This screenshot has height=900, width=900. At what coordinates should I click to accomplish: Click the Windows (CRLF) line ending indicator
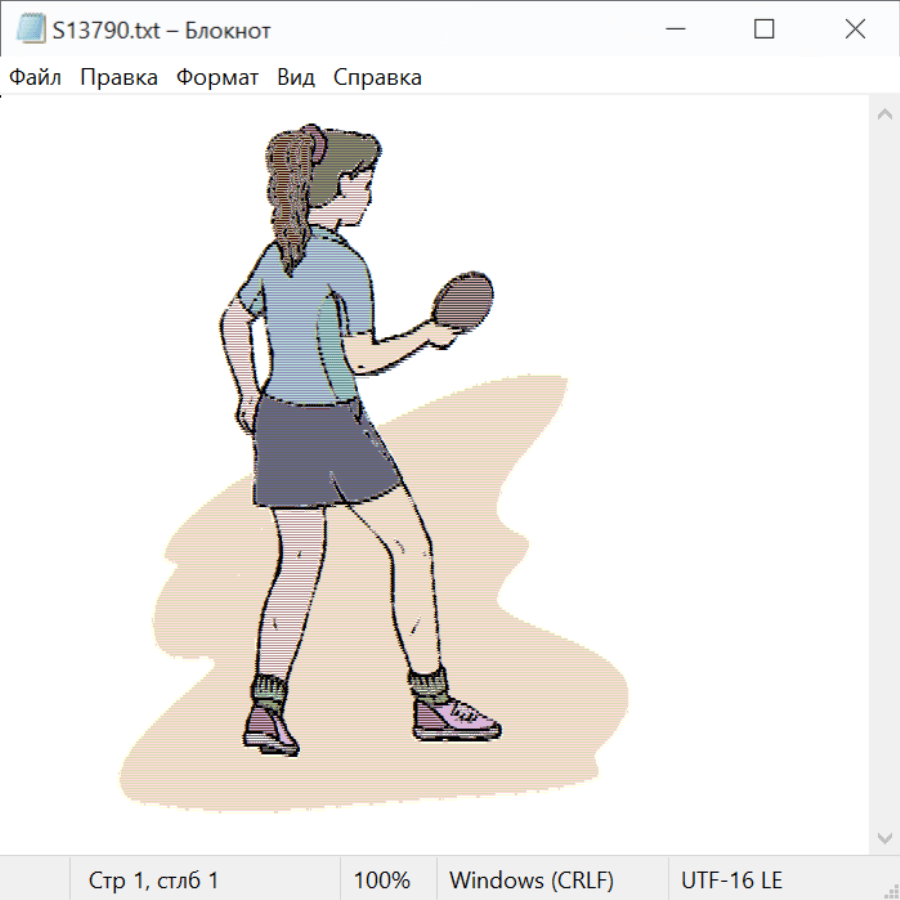tap(531, 881)
